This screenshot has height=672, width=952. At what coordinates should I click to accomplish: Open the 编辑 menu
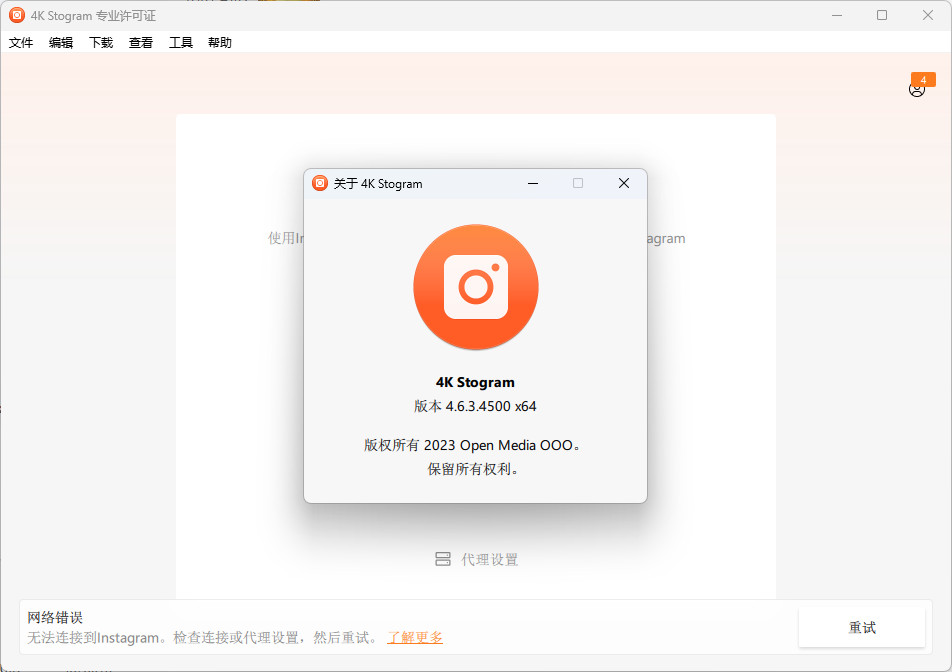(x=61, y=42)
